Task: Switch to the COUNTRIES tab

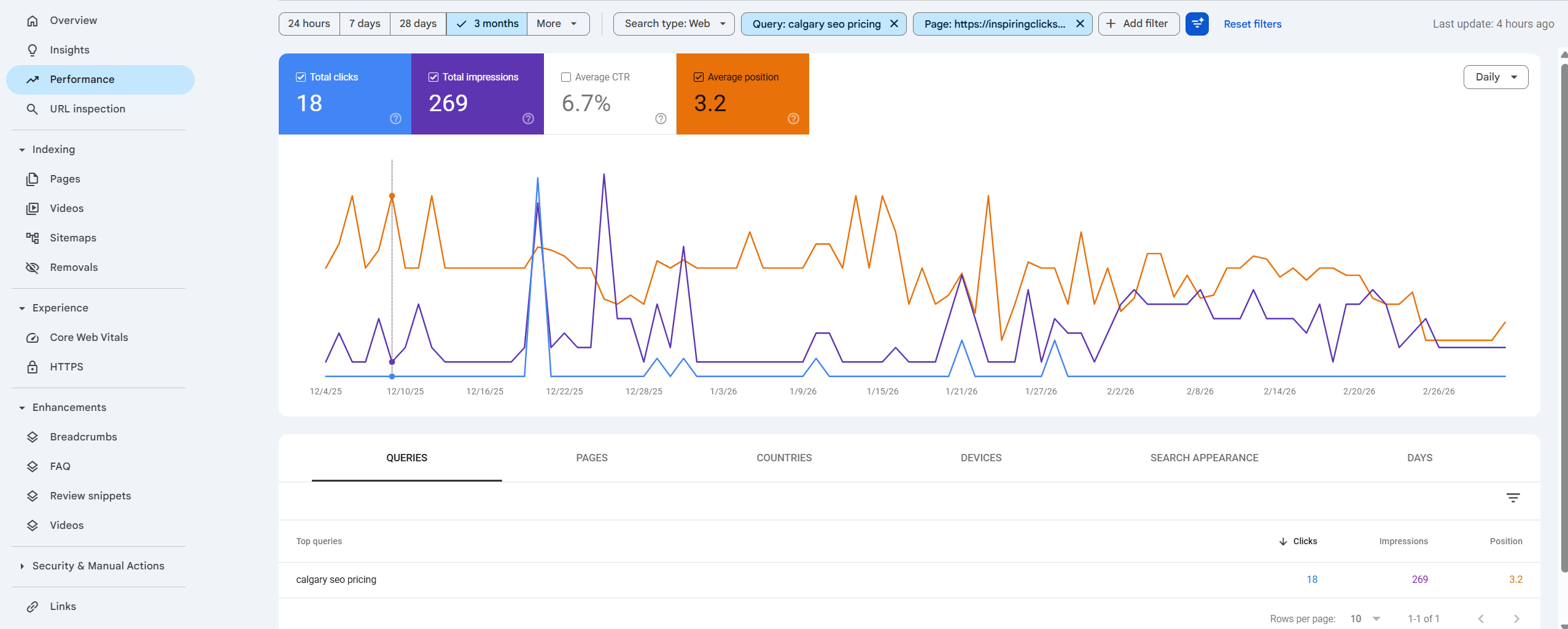Action: point(783,458)
